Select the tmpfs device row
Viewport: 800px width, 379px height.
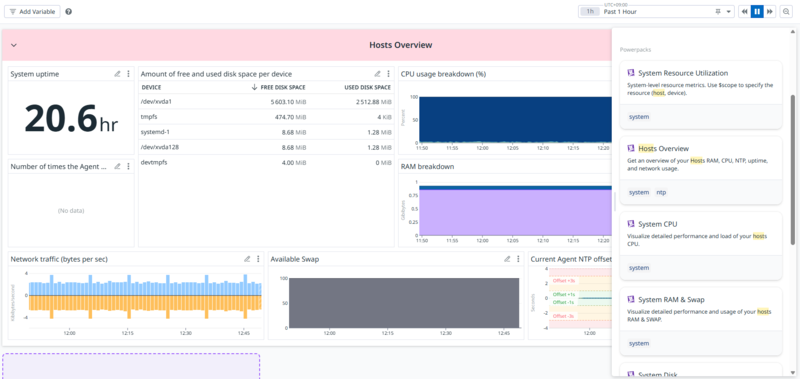point(266,117)
